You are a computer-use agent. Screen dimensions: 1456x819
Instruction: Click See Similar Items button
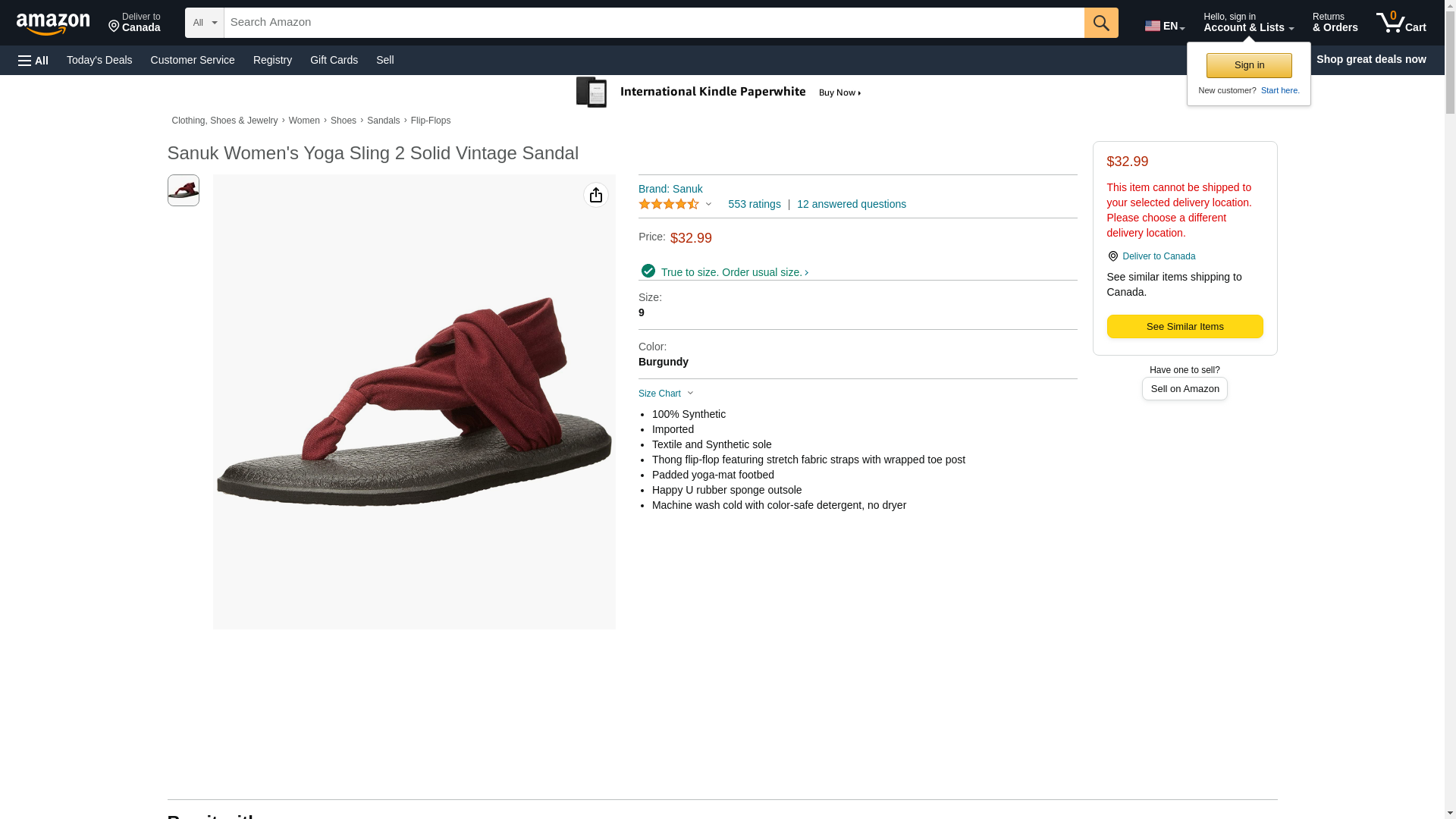pyautogui.click(x=1185, y=326)
